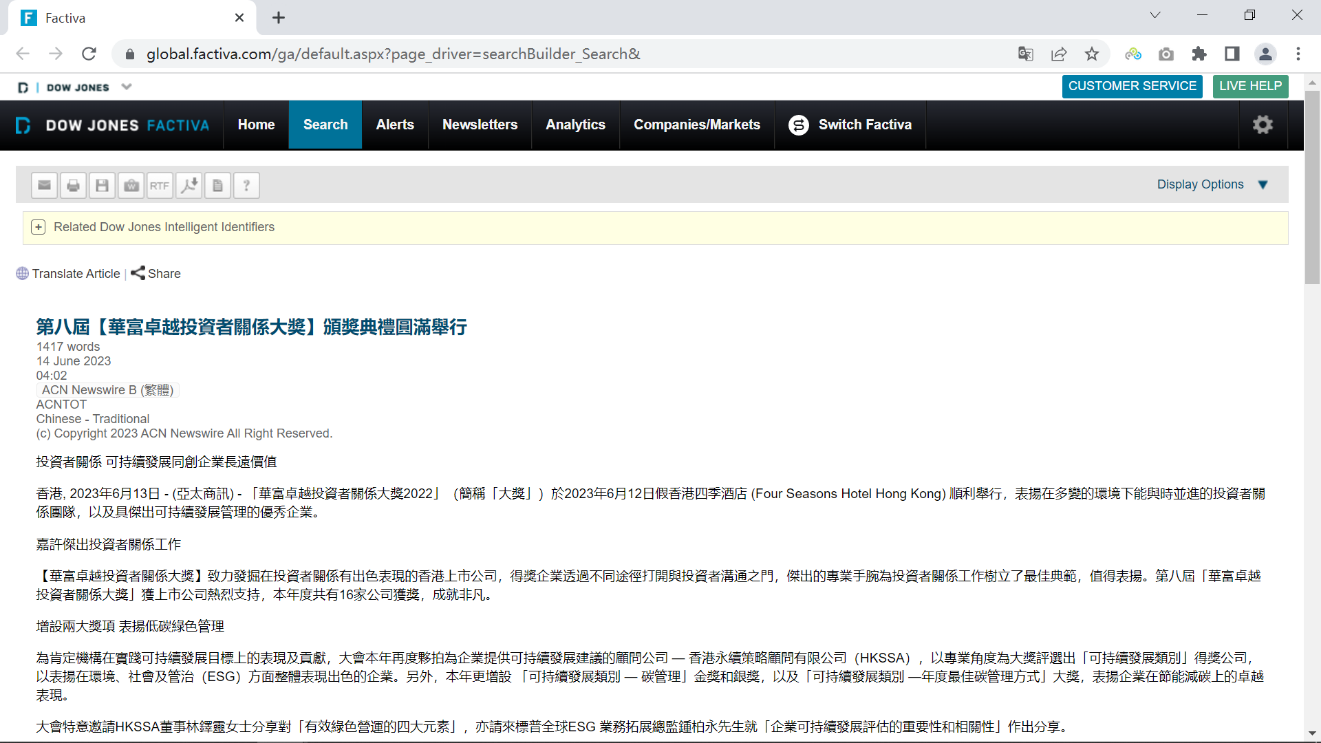Select the Search tab
Image resolution: width=1321 pixels, height=743 pixels.
326,125
